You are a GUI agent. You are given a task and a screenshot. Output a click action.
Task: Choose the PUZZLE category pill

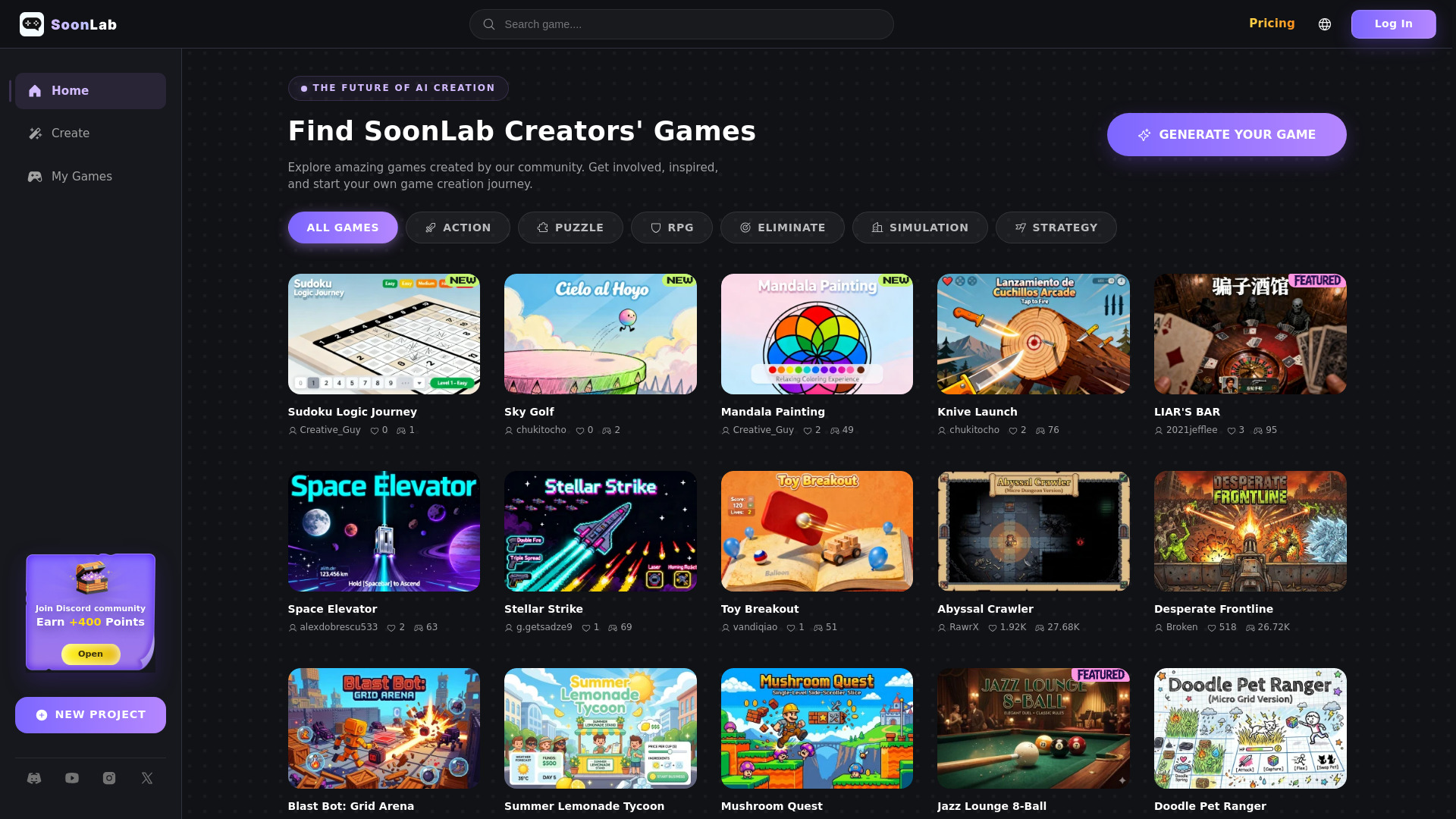coord(570,227)
